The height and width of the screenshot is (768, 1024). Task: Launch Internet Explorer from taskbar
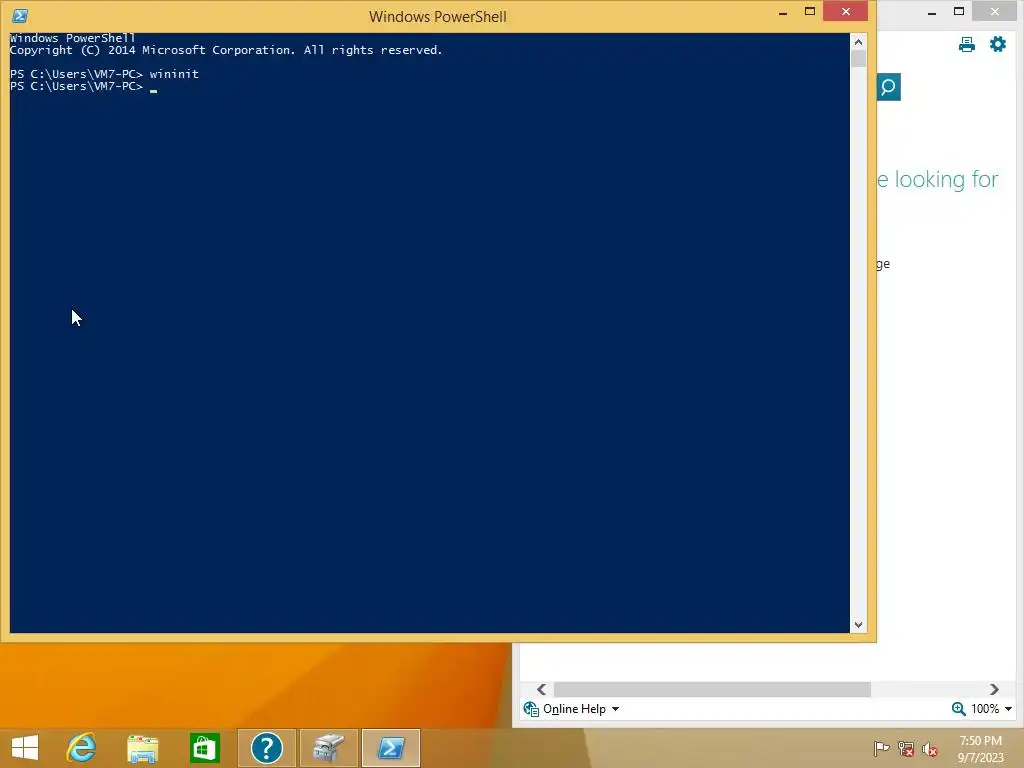point(81,748)
